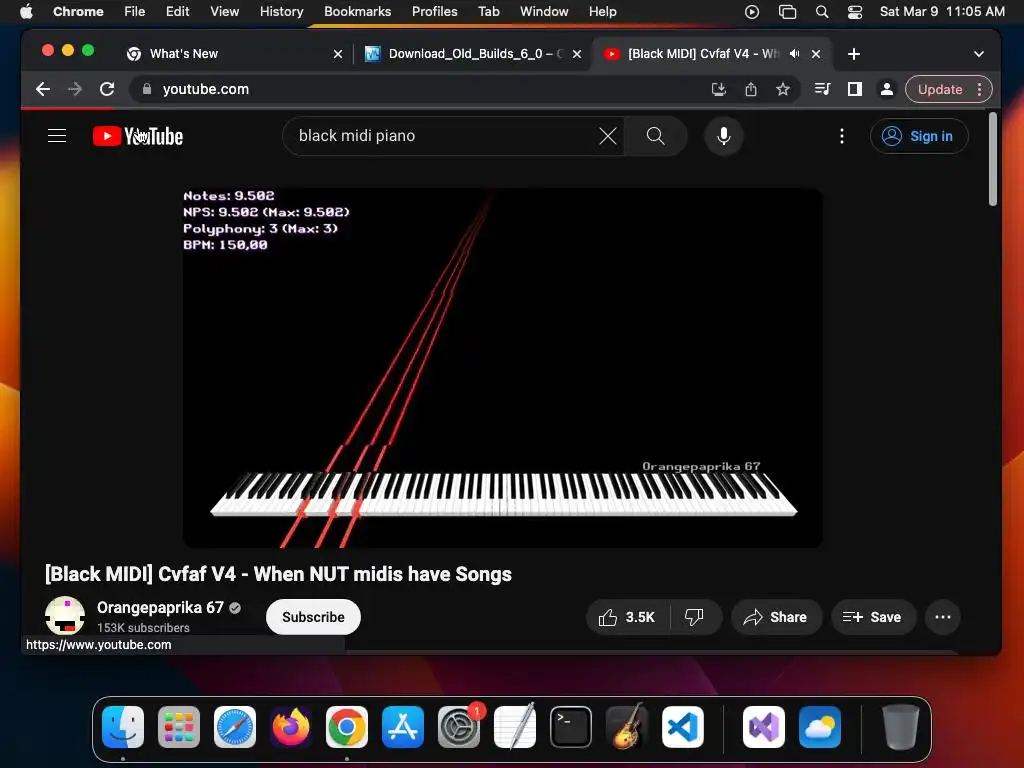1024x768 pixels.
Task: Expand the tab search chevron
Action: pos(978,54)
